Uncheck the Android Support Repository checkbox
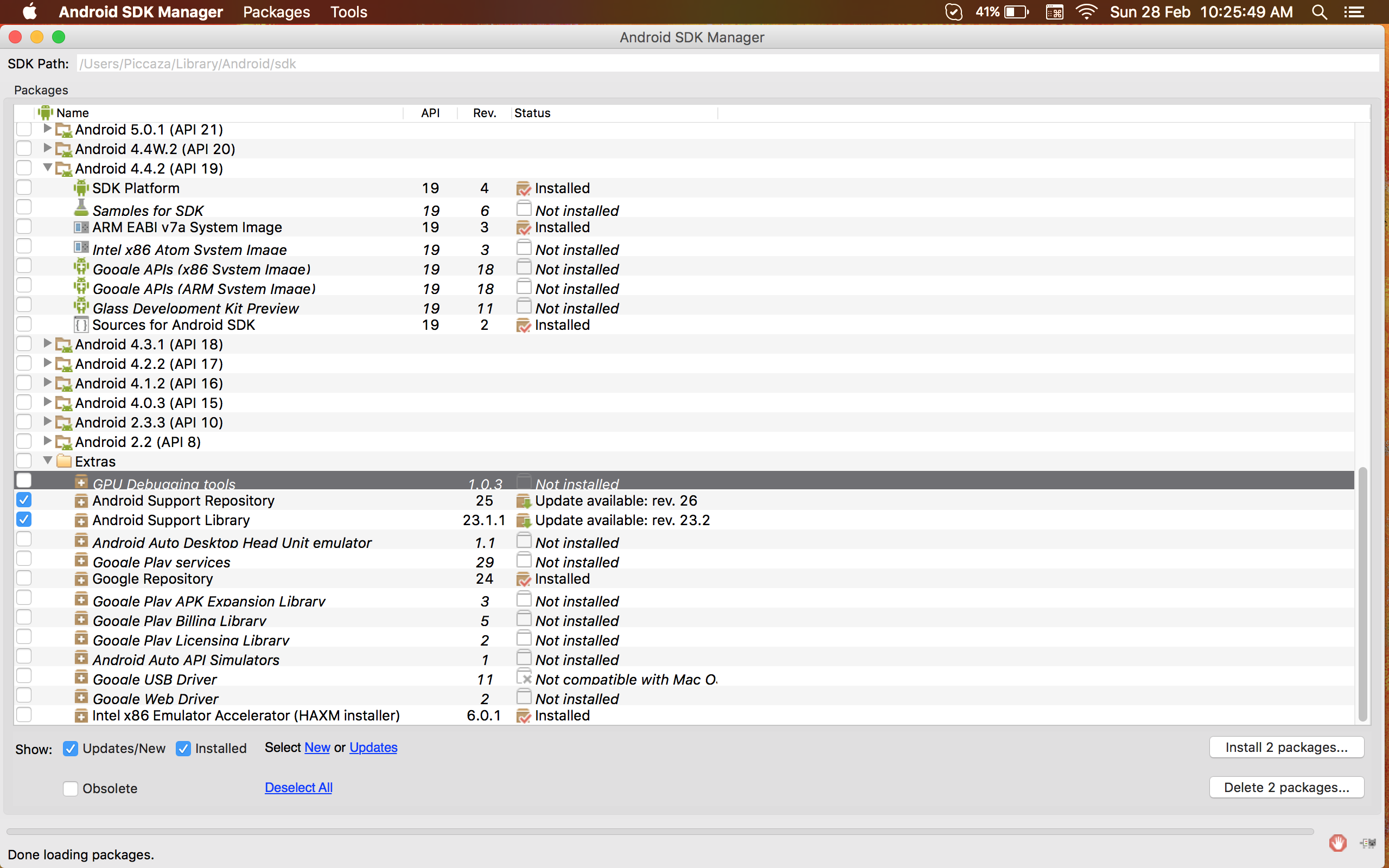1389x868 pixels. (x=24, y=500)
